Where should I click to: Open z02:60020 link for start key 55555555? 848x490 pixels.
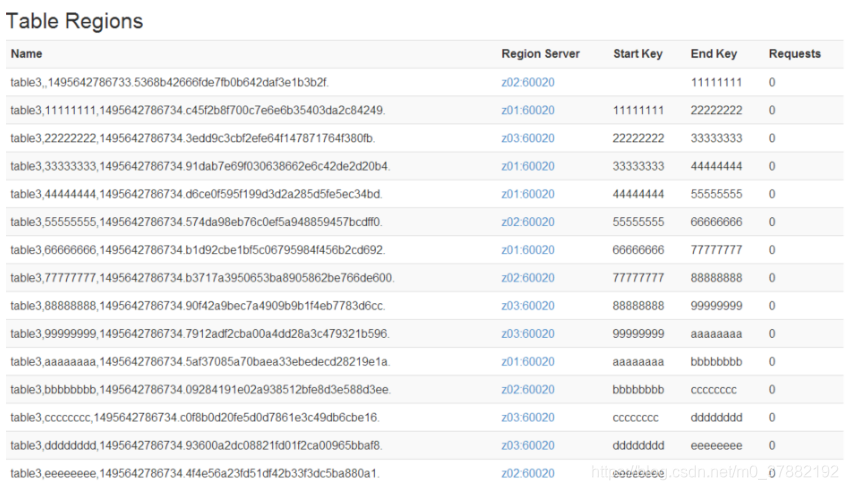pyautogui.click(x=528, y=222)
